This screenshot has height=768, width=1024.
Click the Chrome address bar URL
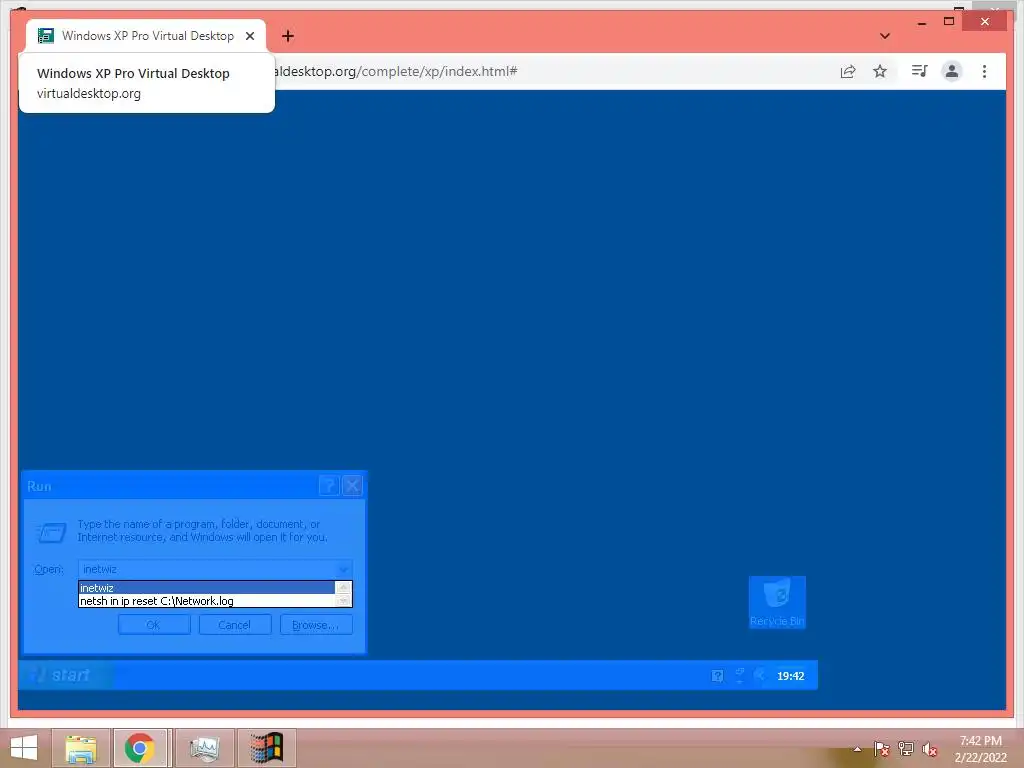(x=396, y=71)
